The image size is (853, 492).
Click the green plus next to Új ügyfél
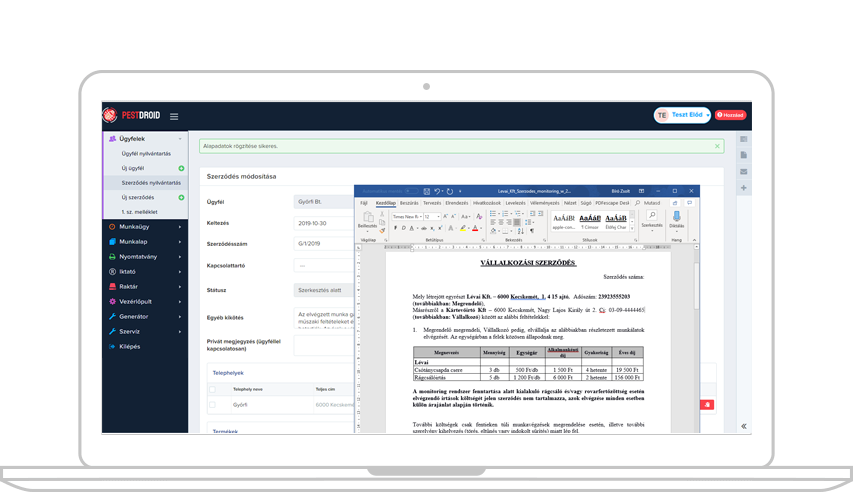[x=181, y=168]
